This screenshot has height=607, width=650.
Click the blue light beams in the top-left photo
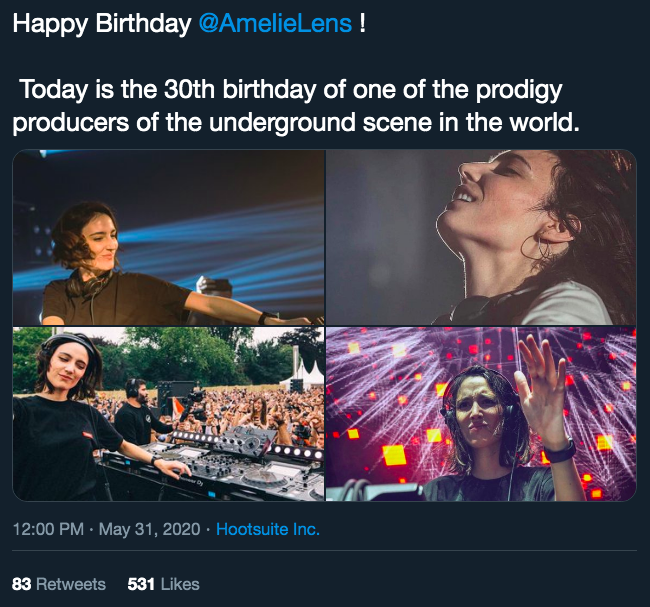coord(230,240)
